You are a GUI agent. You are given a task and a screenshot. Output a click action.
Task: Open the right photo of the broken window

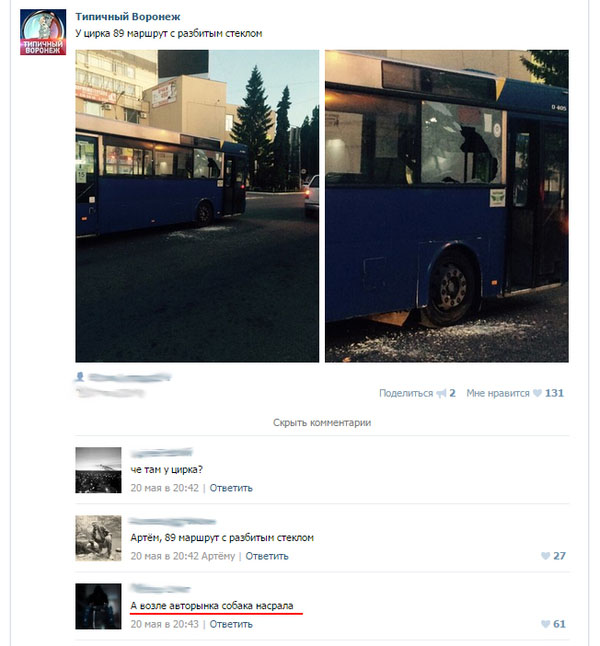pyautogui.click(x=447, y=206)
